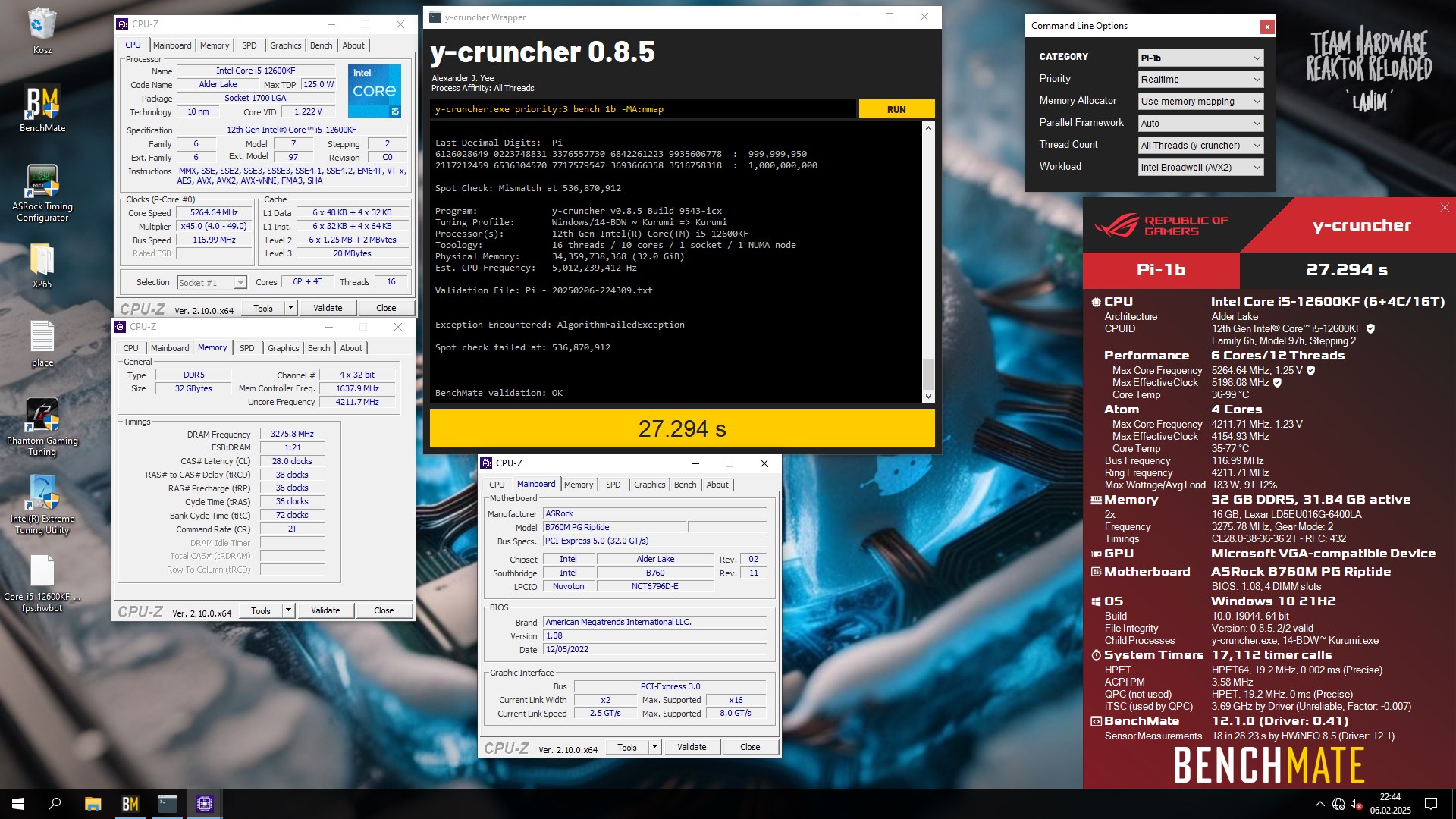Launch Intel Extreme Tuning Utility icon

pyautogui.click(x=42, y=505)
